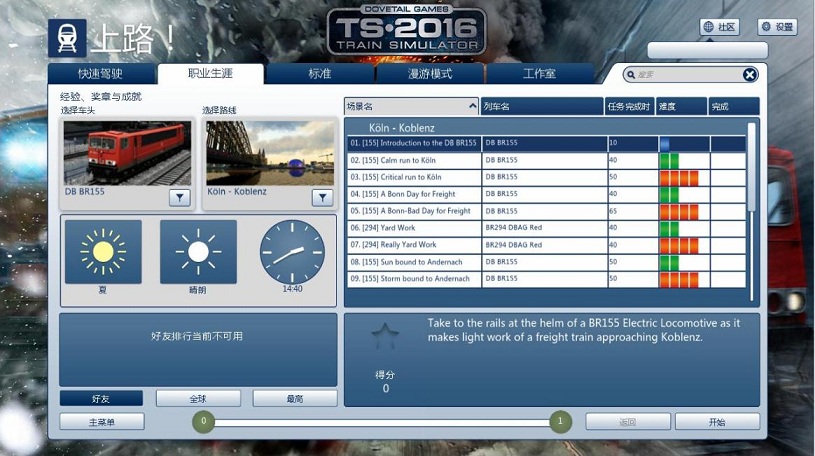
Task: Click the 晴朗 clear weather icon
Action: click(x=198, y=252)
